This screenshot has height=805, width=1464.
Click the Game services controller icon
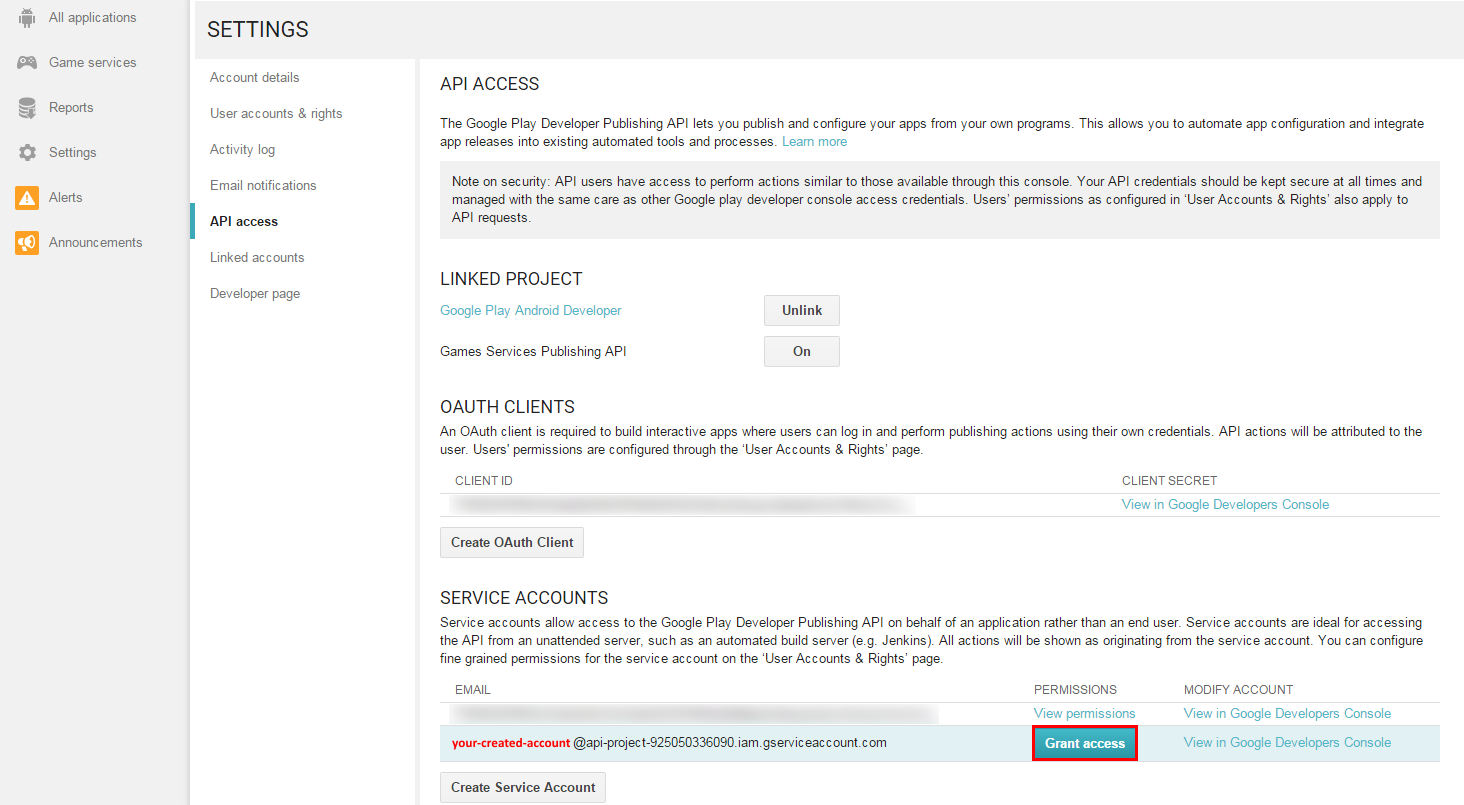(x=27, y=62)
